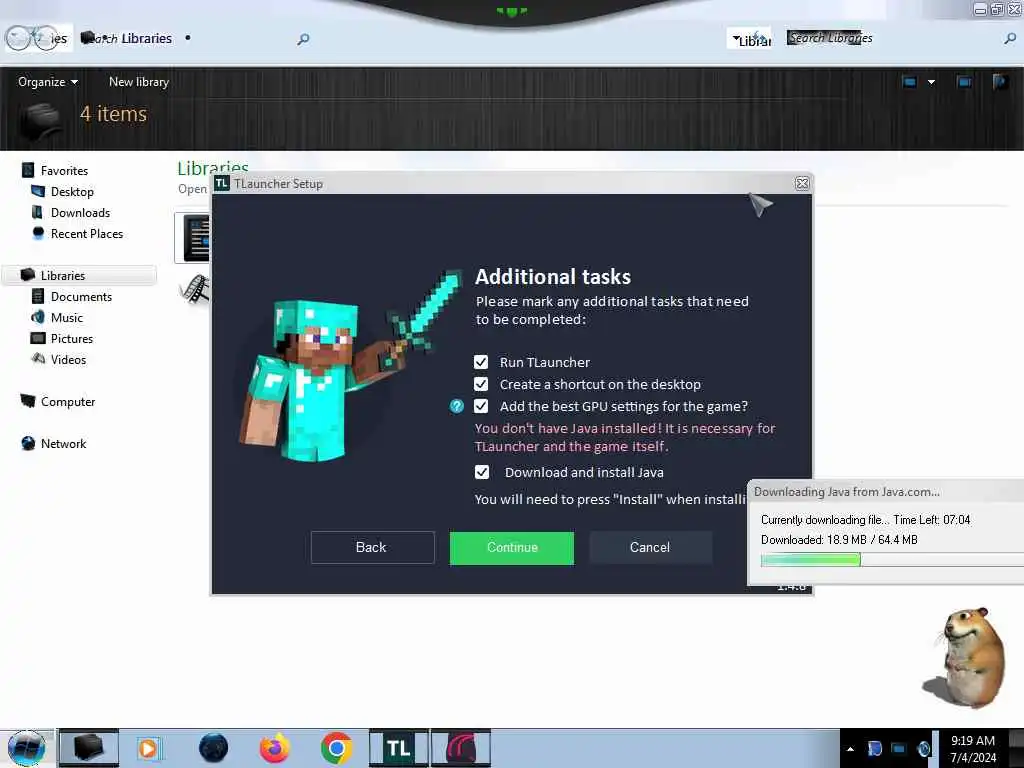The image size is (1024, 768).
Task: Click the back navigation arrow in Explorer
Action: tap(18, 39)
